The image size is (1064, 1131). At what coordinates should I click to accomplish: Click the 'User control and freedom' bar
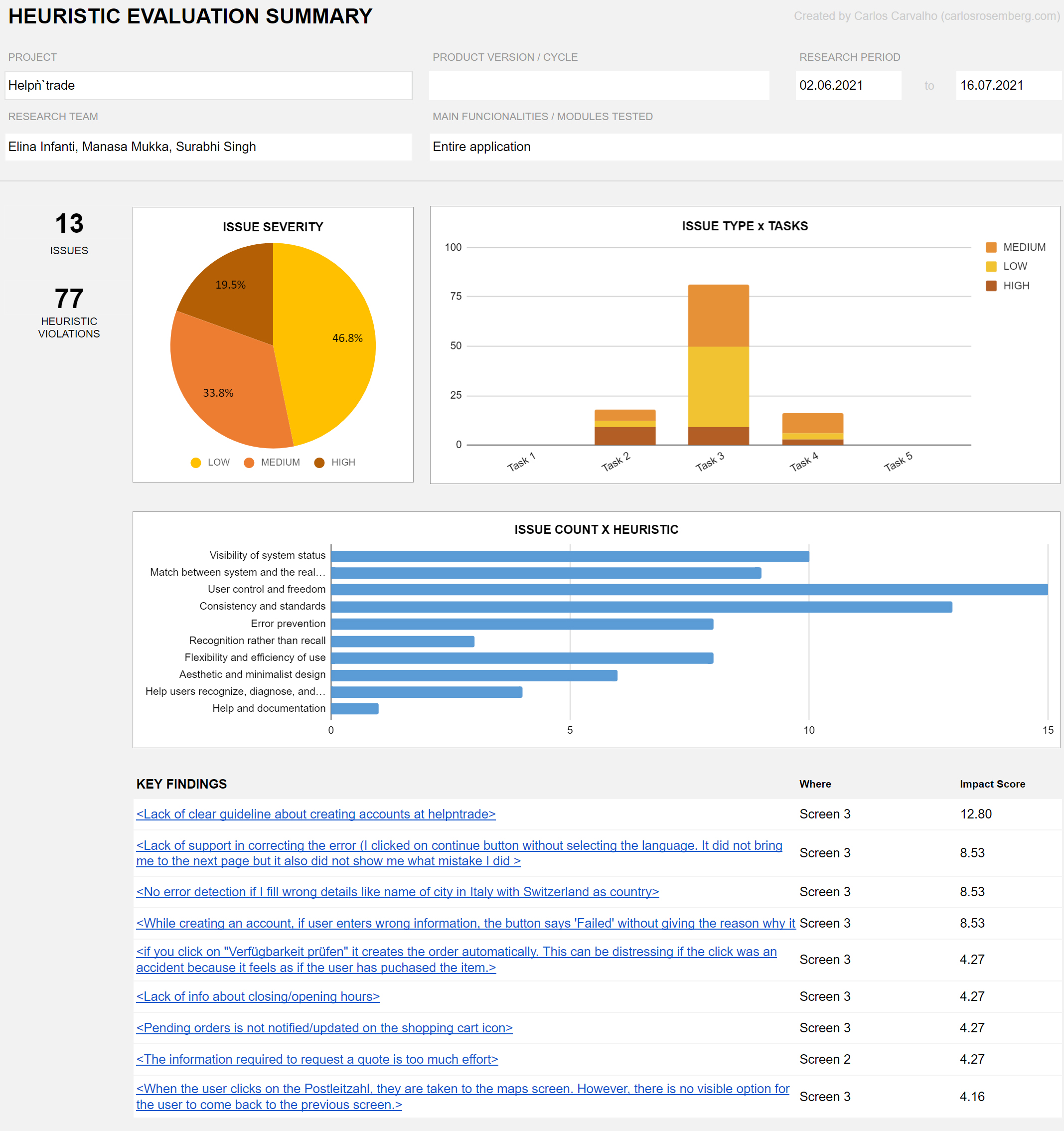click(689, 589)
